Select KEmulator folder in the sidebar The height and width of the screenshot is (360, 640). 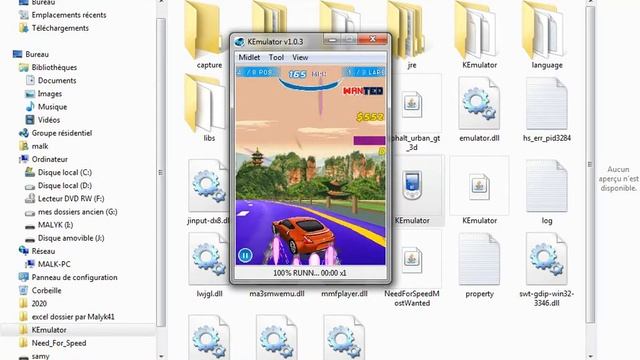coord(49,329)
